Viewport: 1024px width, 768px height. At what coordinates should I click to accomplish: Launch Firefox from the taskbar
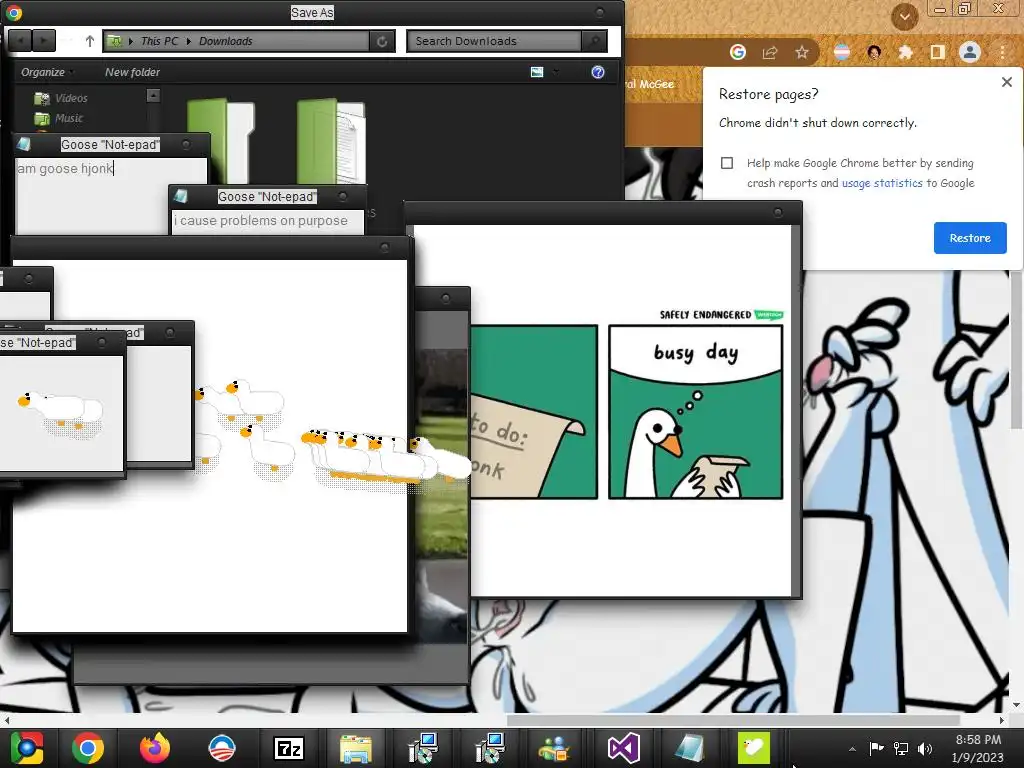pos(155,748)
